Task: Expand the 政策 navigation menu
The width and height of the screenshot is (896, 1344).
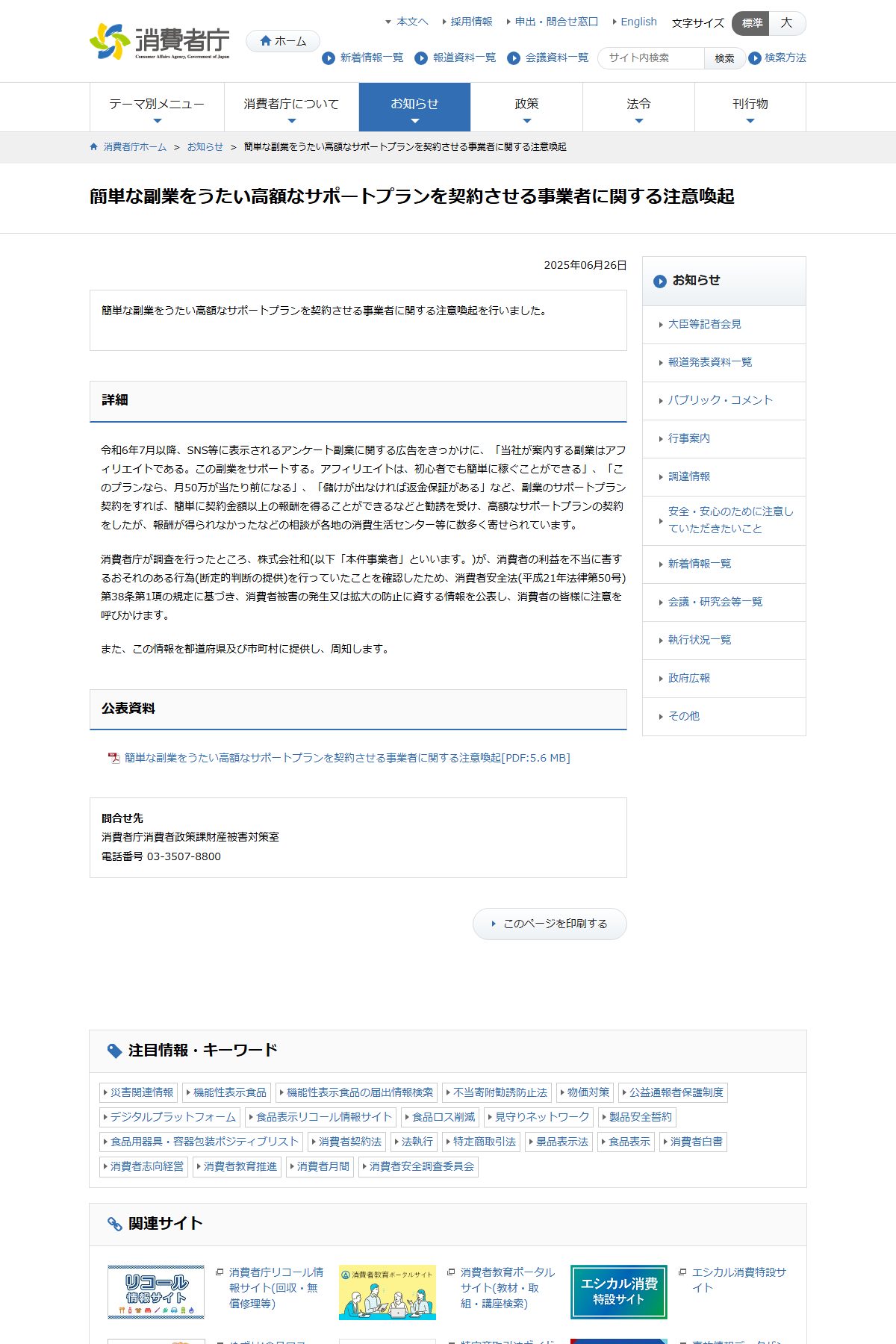Action: (526, 108)
